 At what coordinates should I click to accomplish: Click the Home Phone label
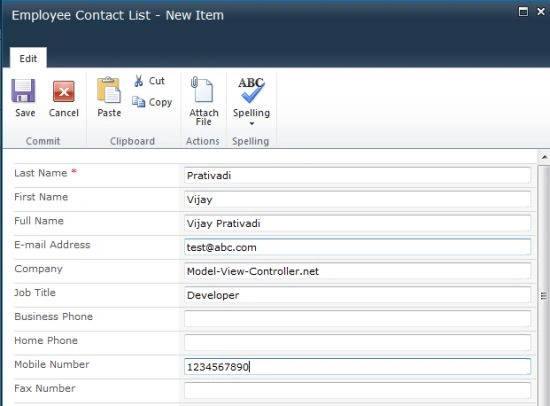coord(46,340)
